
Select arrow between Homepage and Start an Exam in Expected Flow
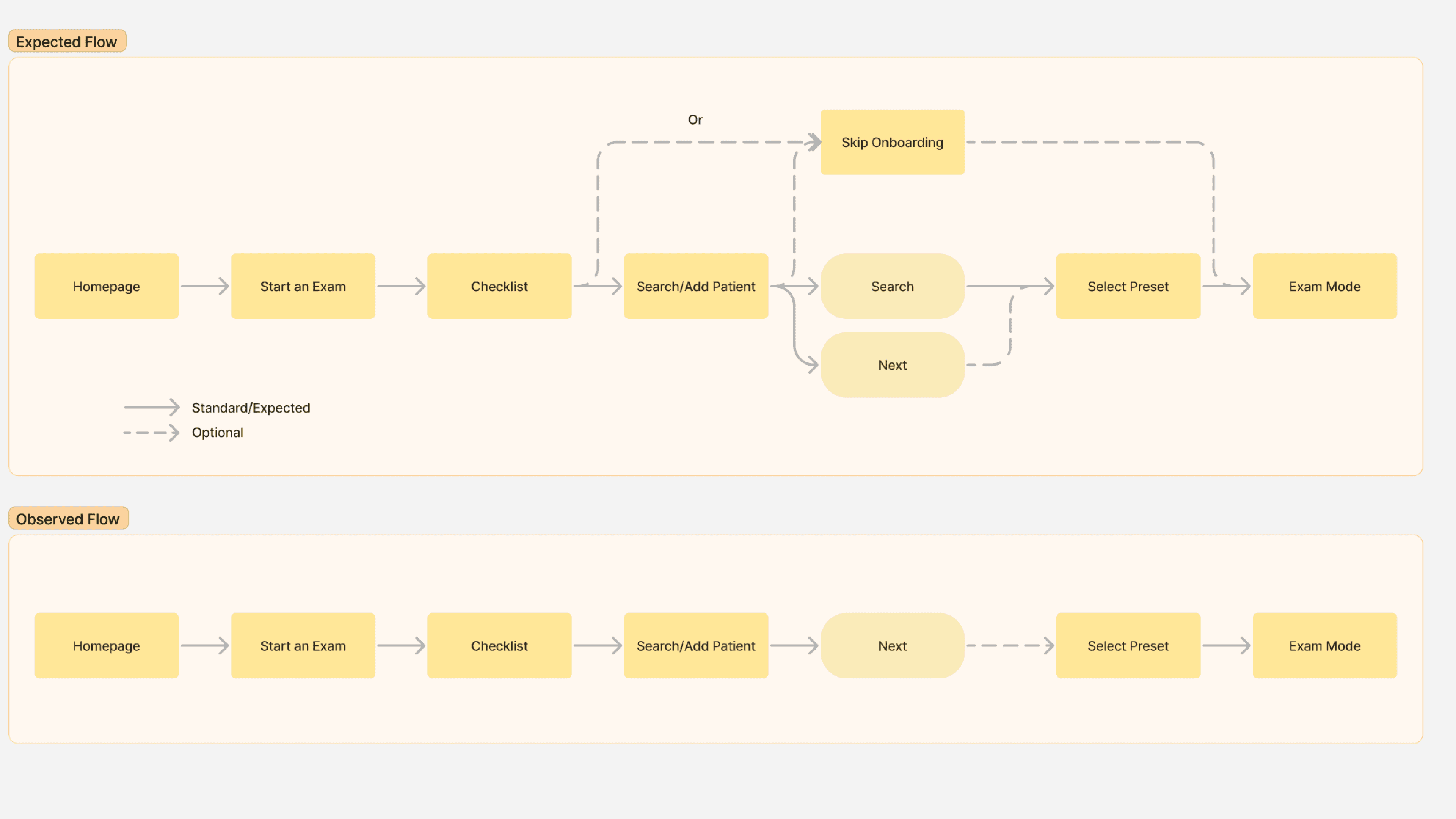point(205,286)
